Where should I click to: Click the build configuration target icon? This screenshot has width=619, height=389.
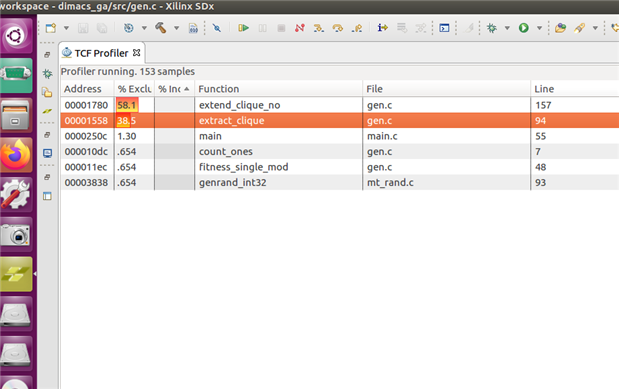(128, 28)
